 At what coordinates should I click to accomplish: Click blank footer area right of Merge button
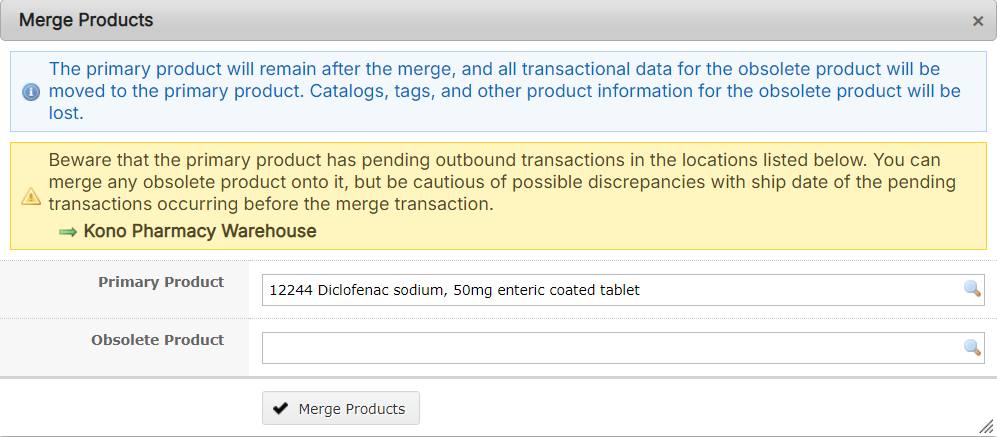(x=700, y=408)
